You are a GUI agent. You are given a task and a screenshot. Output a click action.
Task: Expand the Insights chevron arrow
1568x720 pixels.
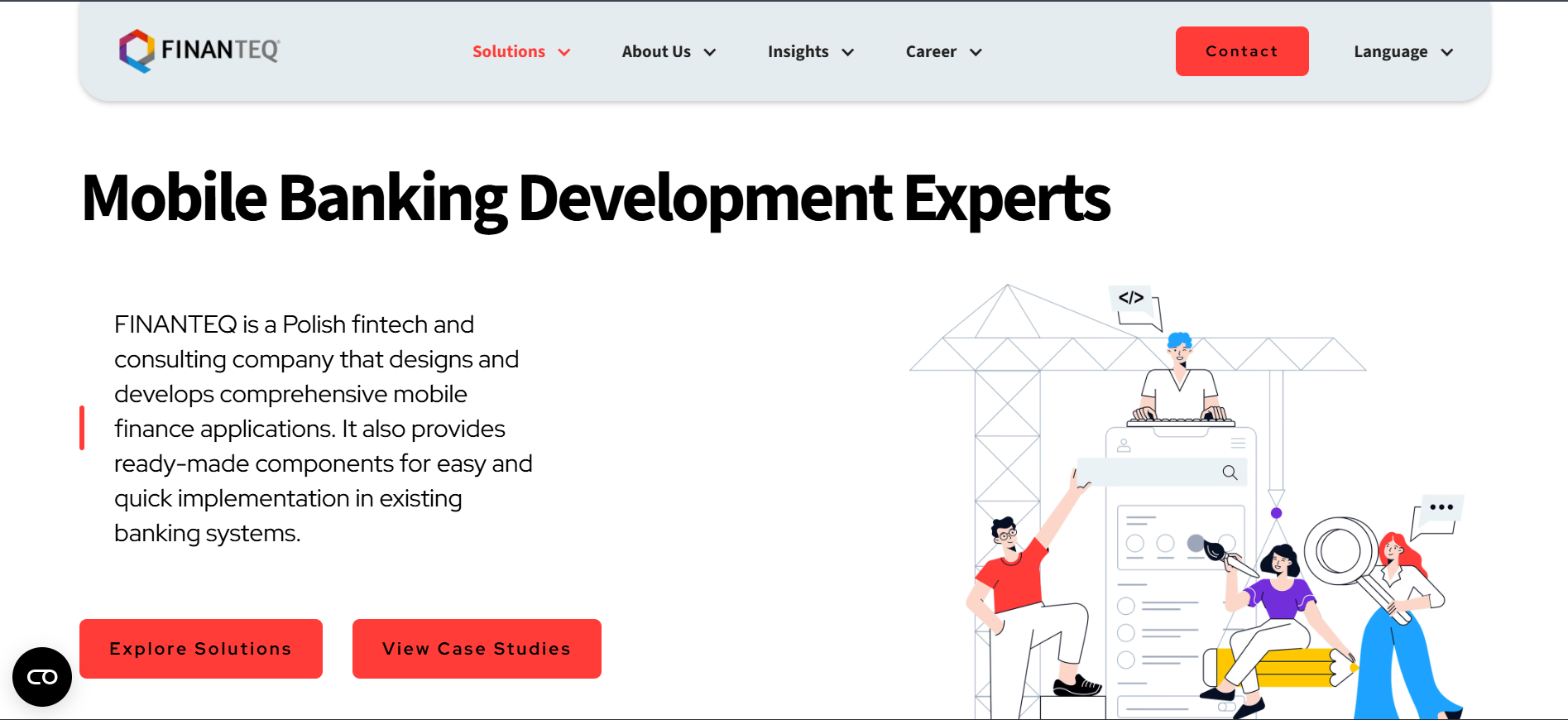(x=848, y=52)
